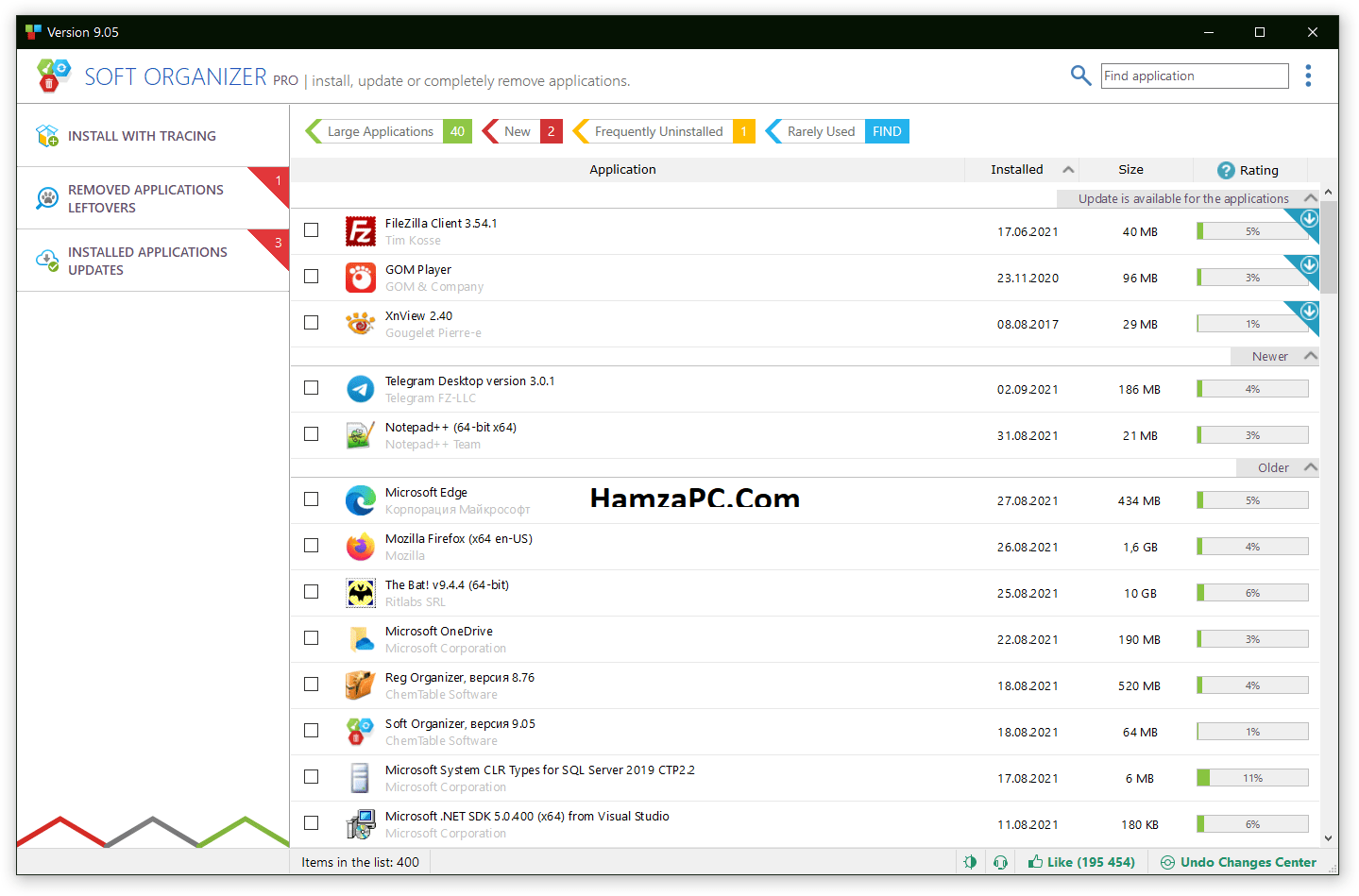Check the XnView 2.40 checkbox
Image resolution: width=1359 pixels, height=896 pixels.
coord(312,323)
